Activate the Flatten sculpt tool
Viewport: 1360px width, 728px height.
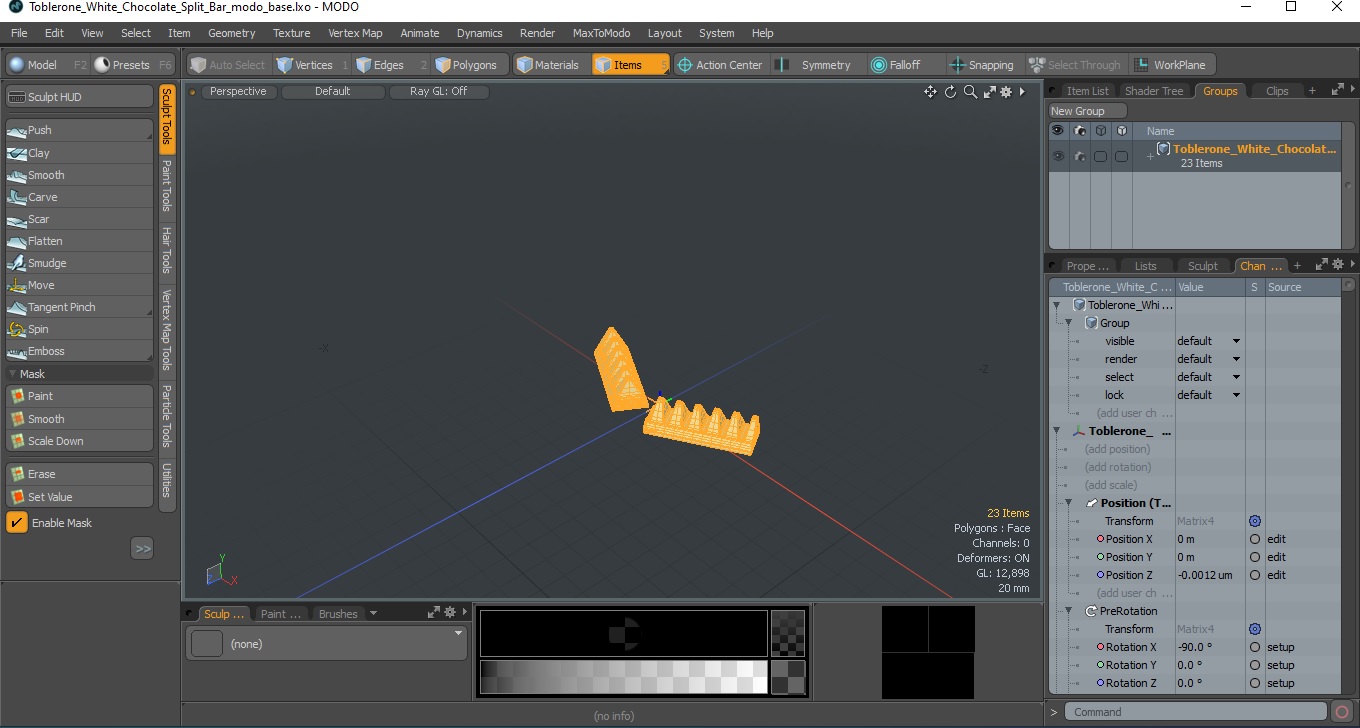point(79,241)
